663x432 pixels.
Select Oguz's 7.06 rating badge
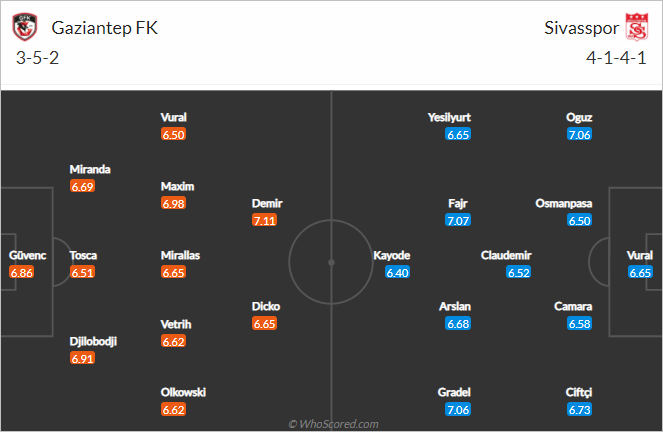(579, 134)
